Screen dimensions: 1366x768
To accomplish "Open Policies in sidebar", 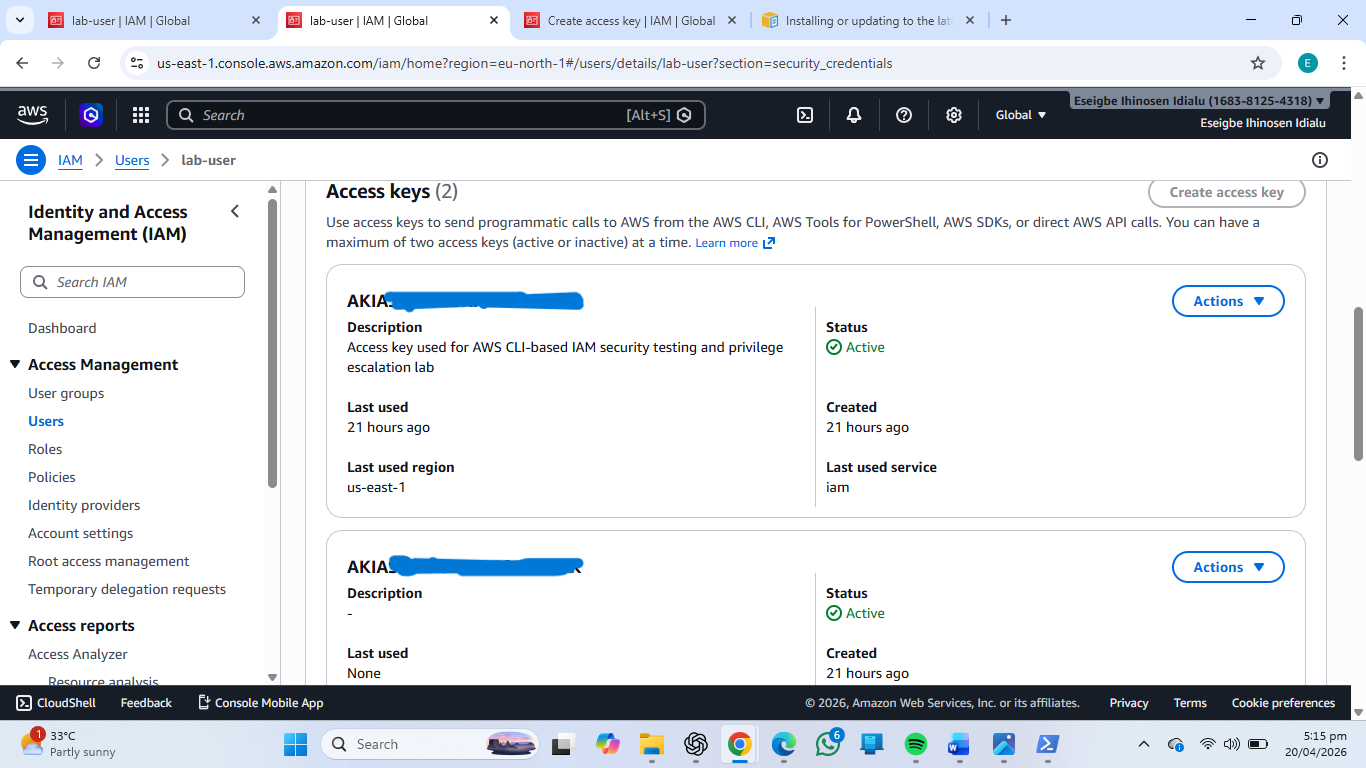I will click(52, 477).
